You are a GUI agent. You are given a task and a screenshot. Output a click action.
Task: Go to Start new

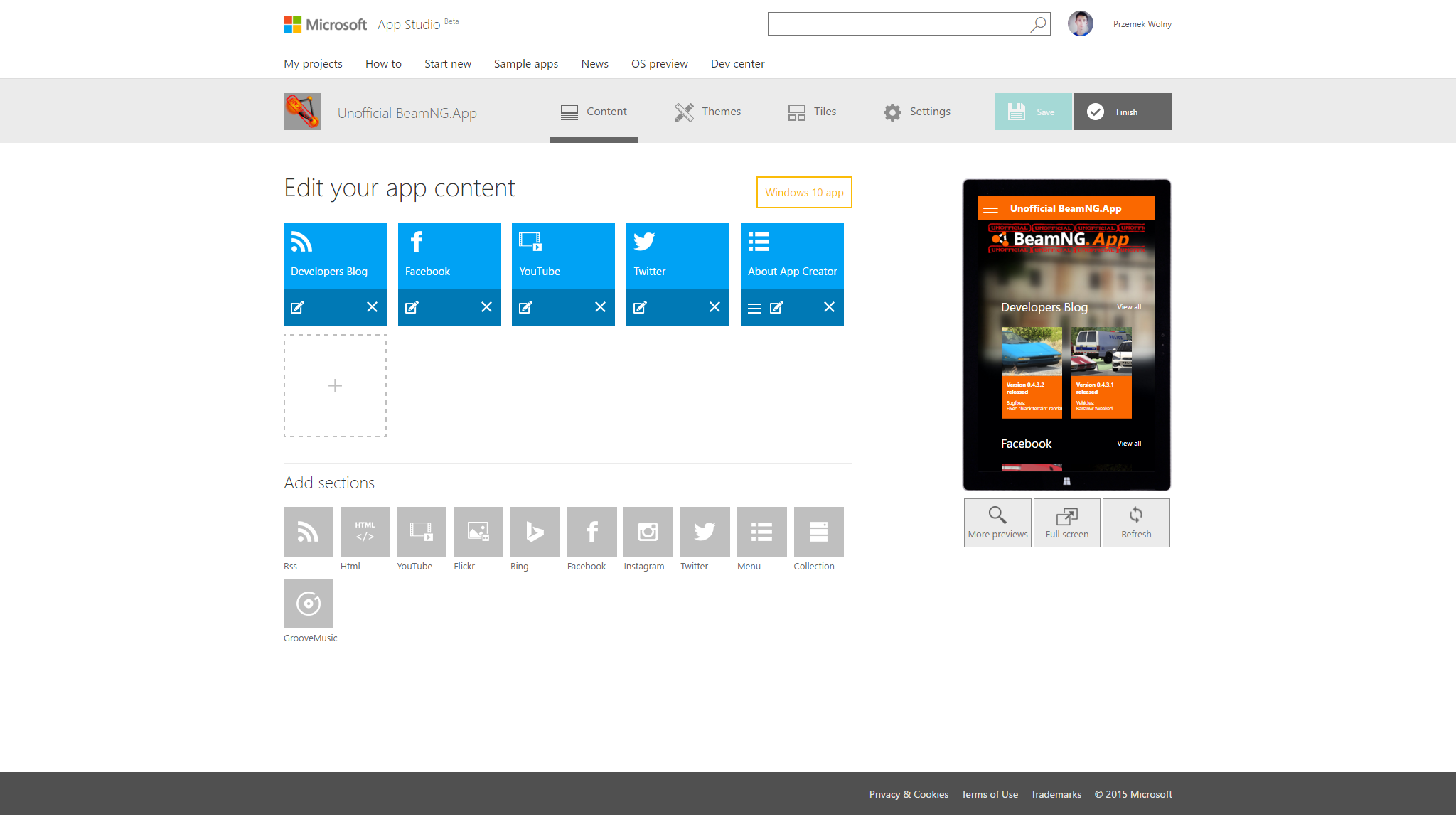[448, 64]
